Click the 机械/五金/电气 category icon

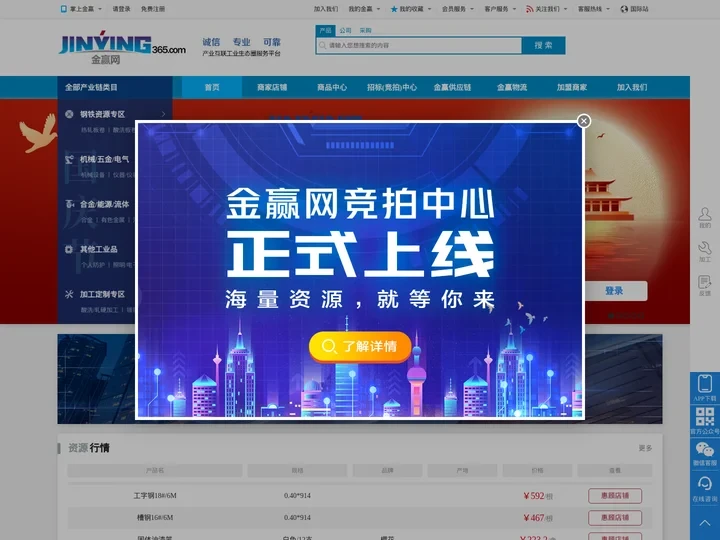pos(69,159)
